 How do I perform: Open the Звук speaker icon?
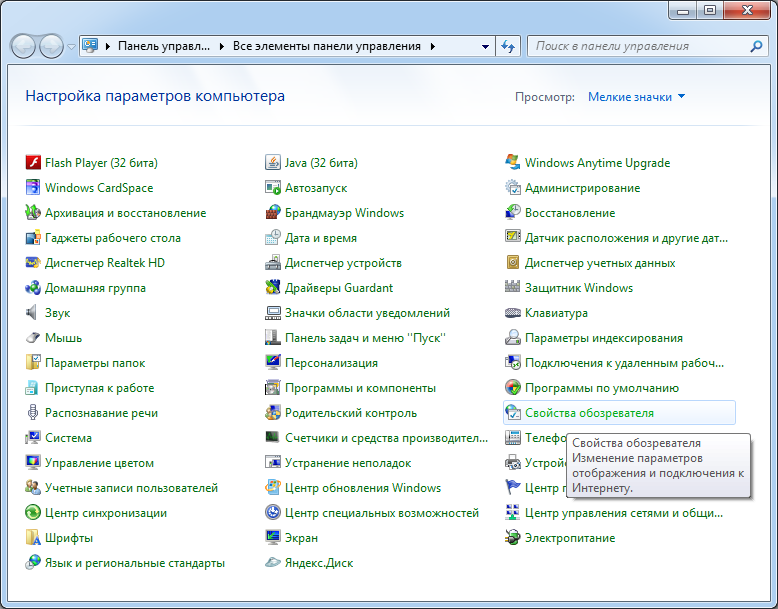(x=33, y=313)
